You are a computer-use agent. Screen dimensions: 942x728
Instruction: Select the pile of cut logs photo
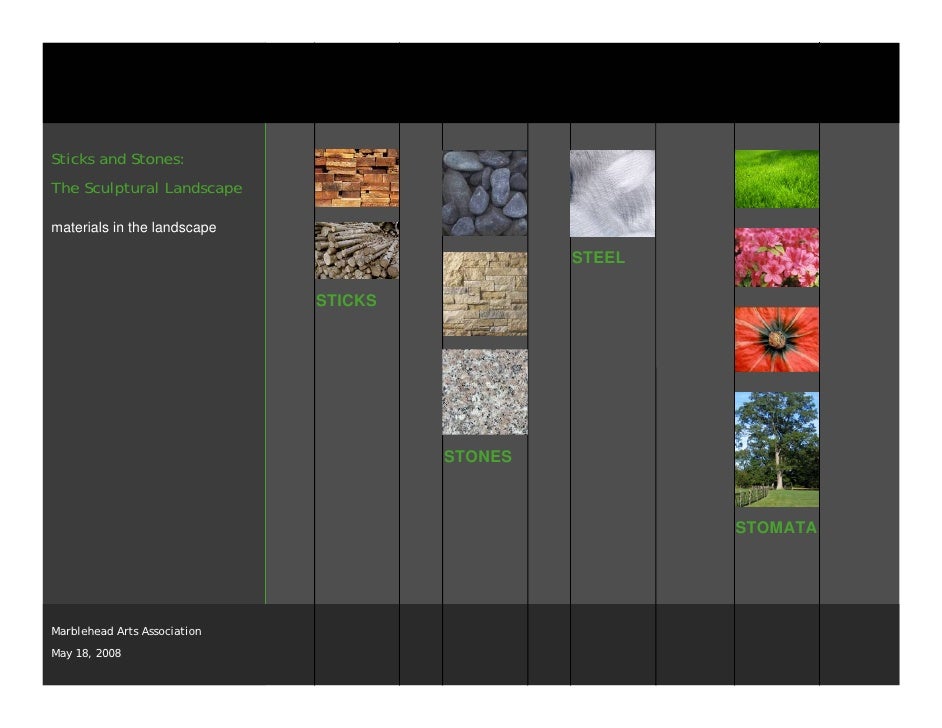[357, 250]
